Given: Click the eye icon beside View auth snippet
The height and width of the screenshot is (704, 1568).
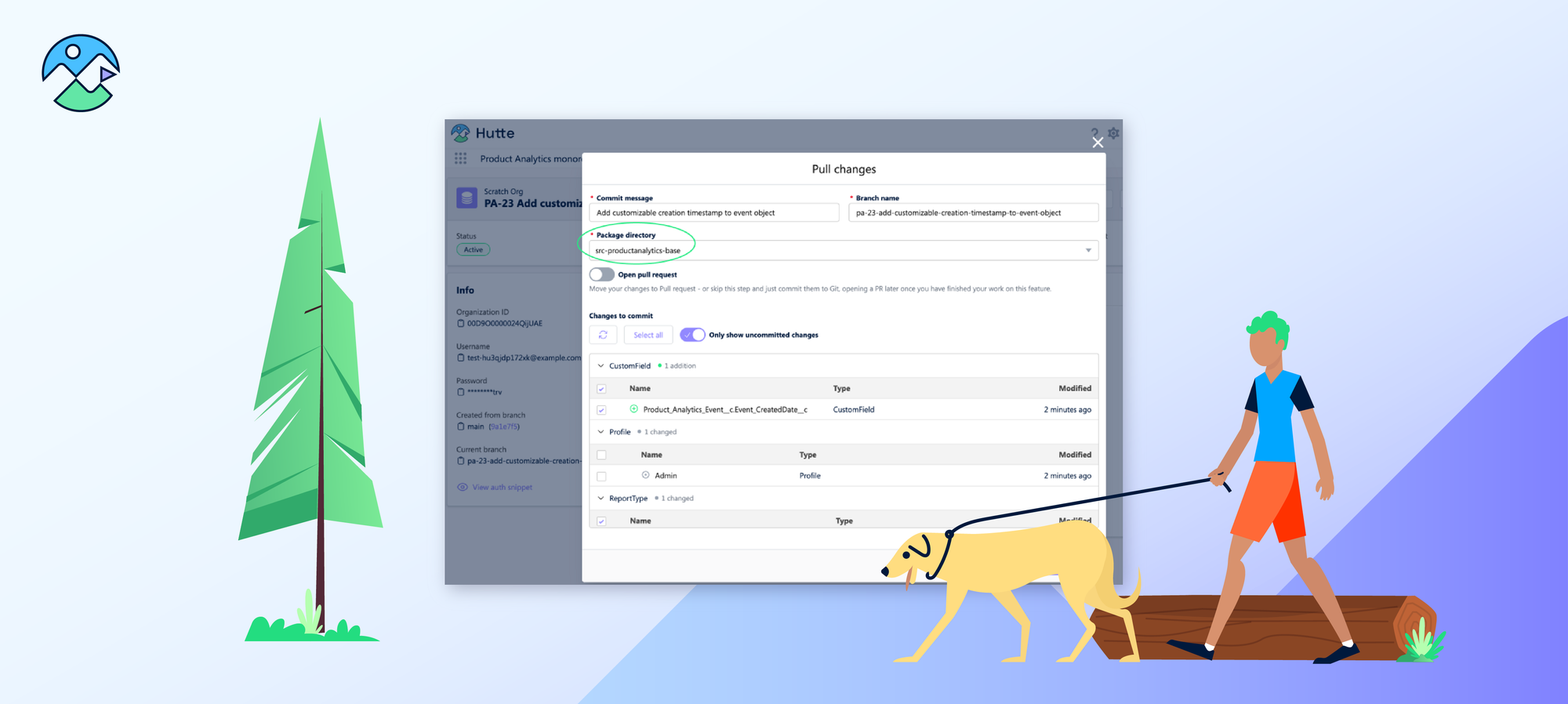Looking at the screenshot, I should (x=463, y=487).
